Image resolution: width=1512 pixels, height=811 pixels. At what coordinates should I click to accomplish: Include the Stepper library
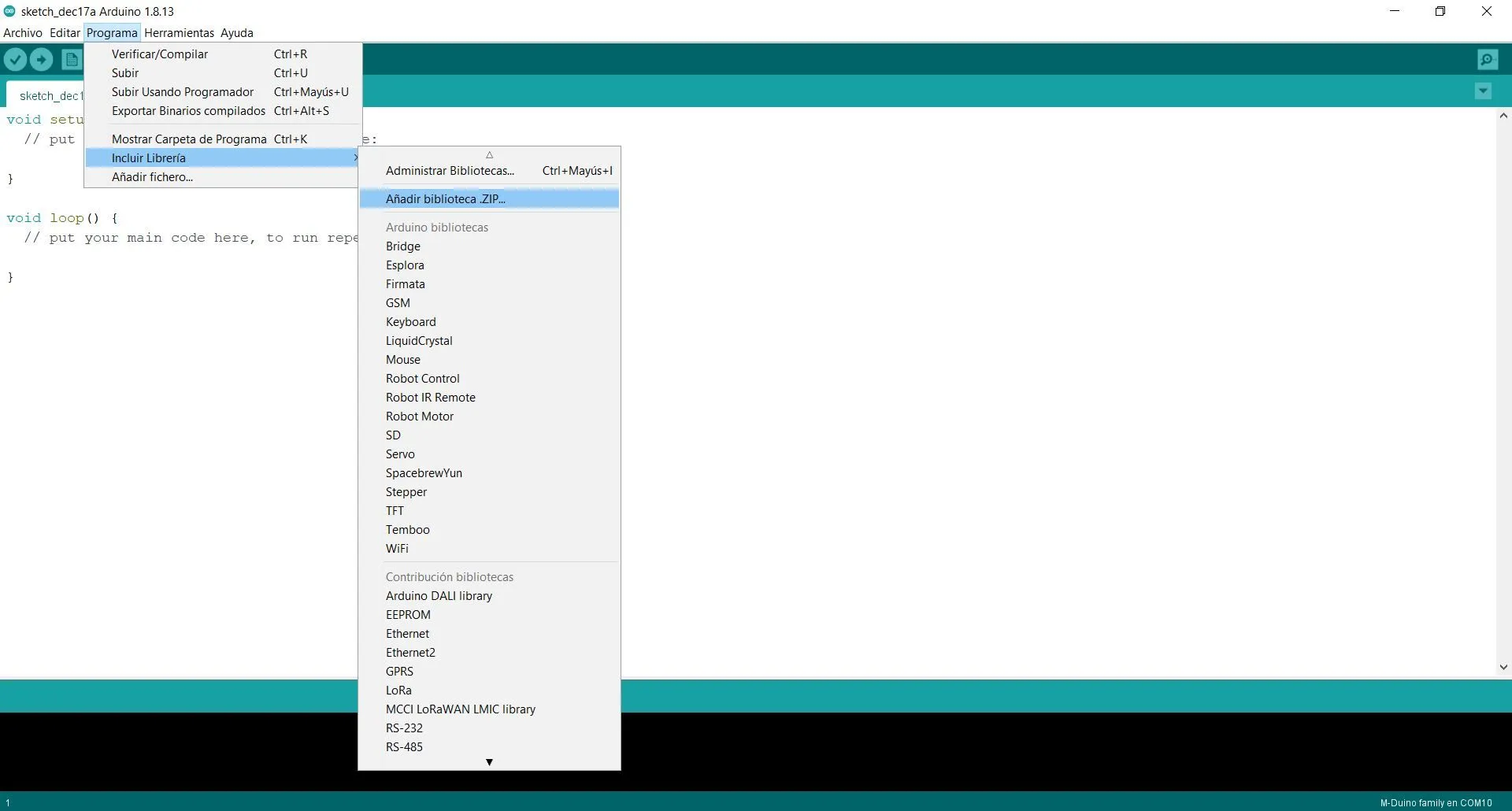click(x=489, y=492)
